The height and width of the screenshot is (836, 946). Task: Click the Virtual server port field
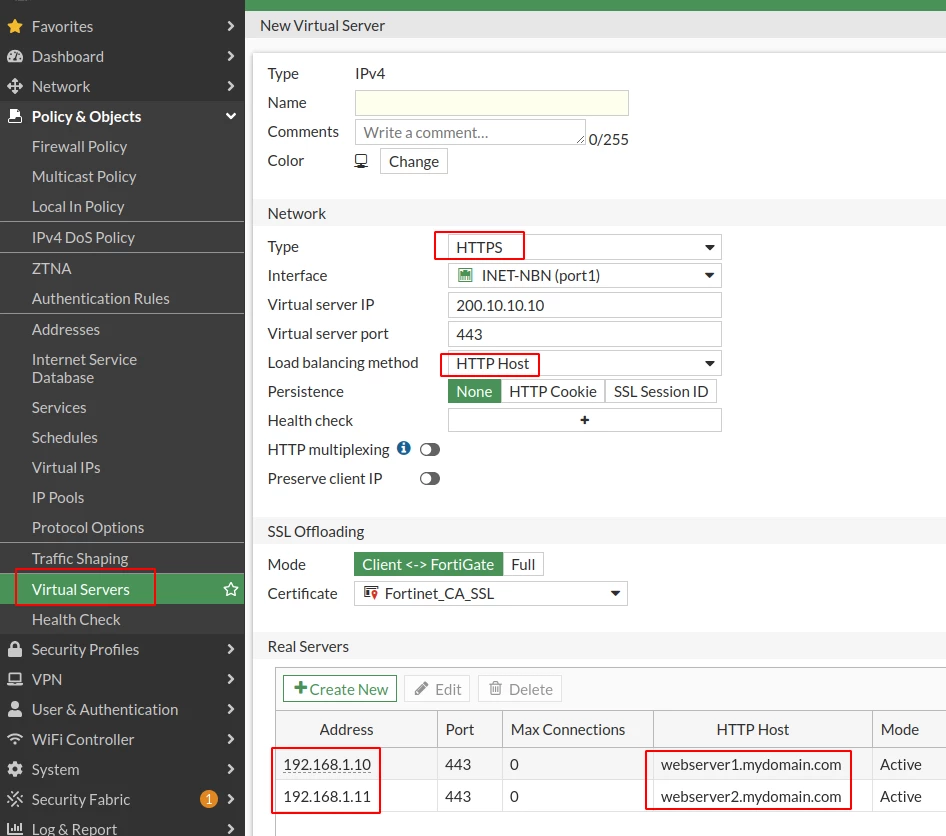tap(585, 334)
